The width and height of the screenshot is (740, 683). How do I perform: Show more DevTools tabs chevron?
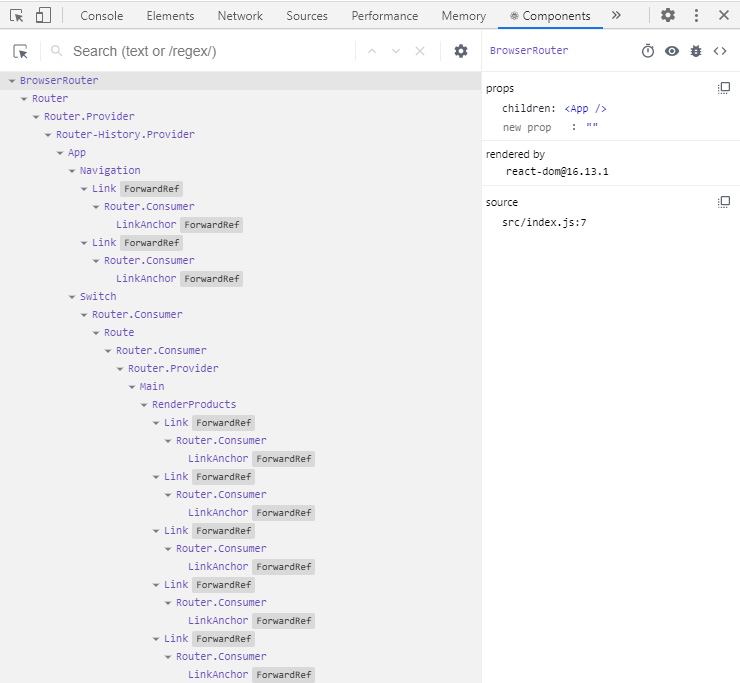pyautogui.click(x=616, y=15)
